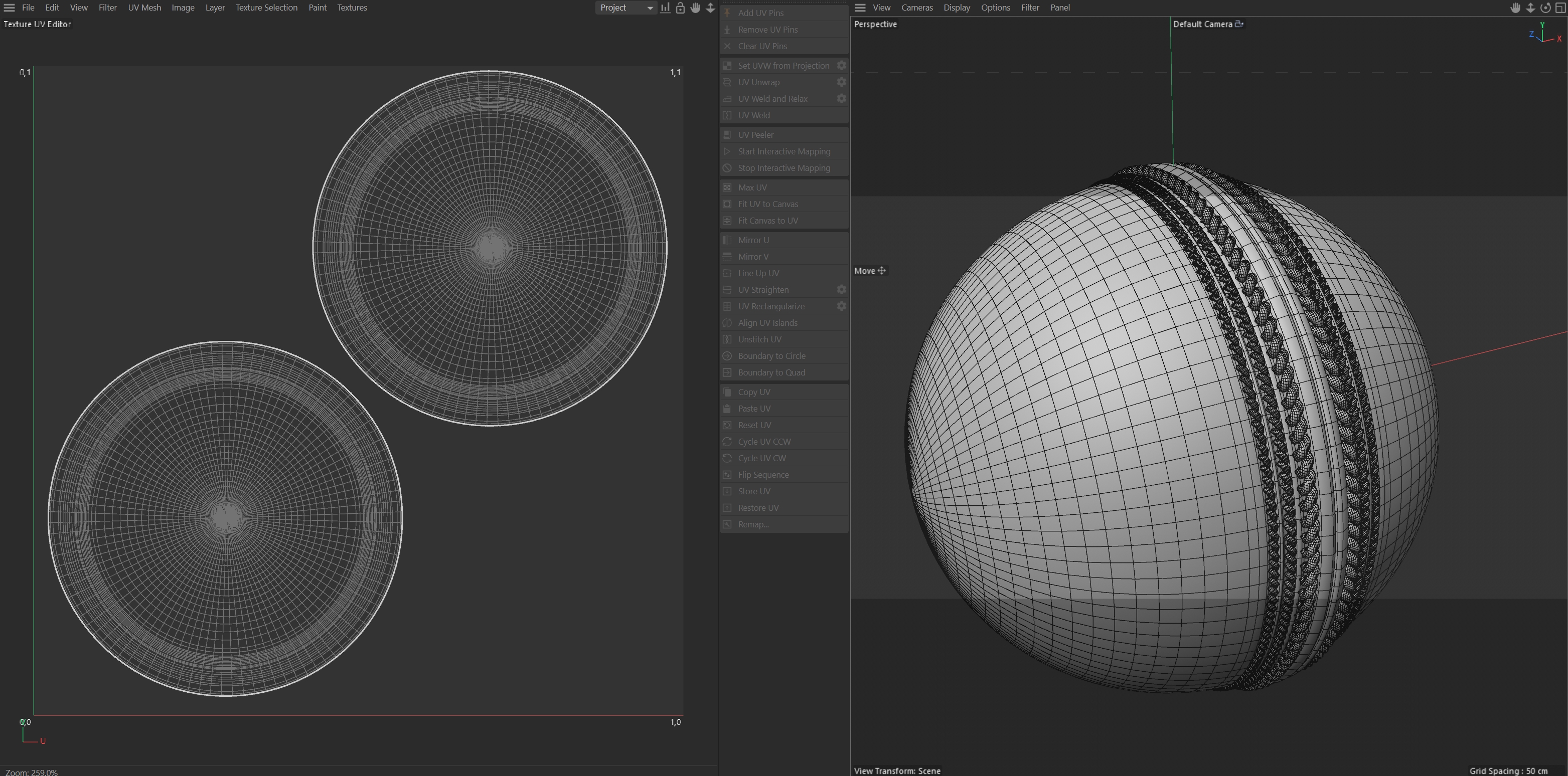The image size is (1568, 776).
Task: Click the Boundary to Circle command
Action: pos(771,356)
